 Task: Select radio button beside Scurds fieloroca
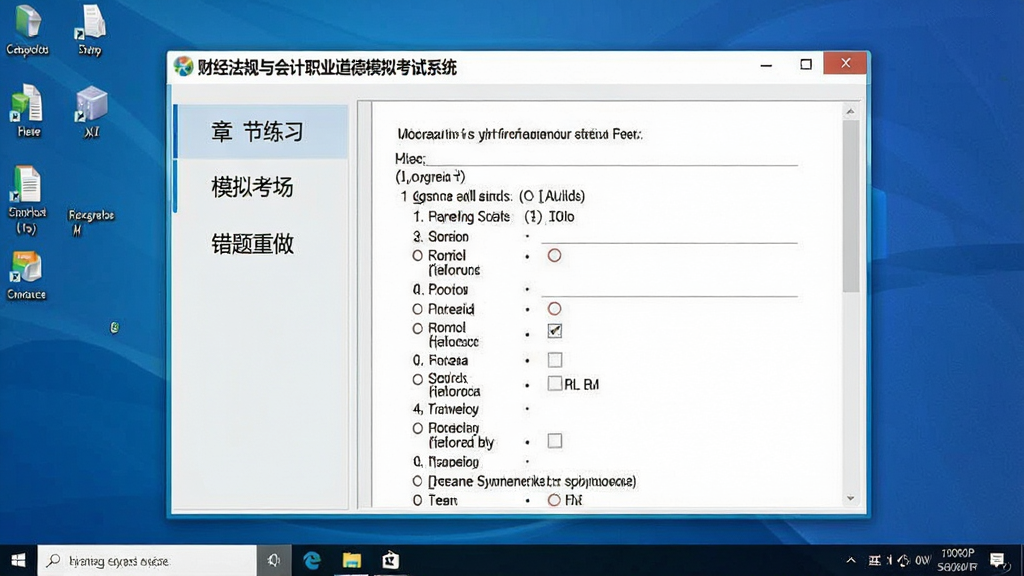tap(417, 379)
